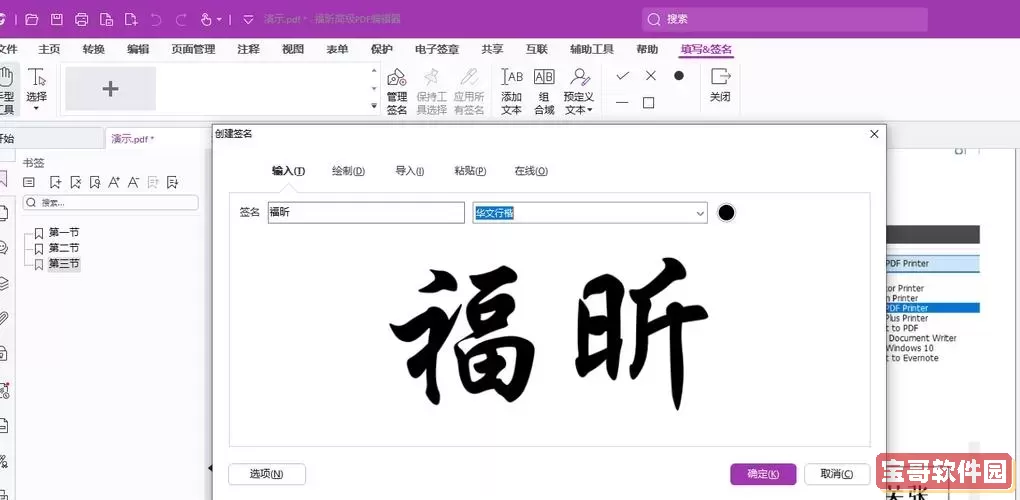This screenshot has width=1020, height=500.
Task: Click Apply All Signatures (应用所有签名)
Action: click(468, 92)
